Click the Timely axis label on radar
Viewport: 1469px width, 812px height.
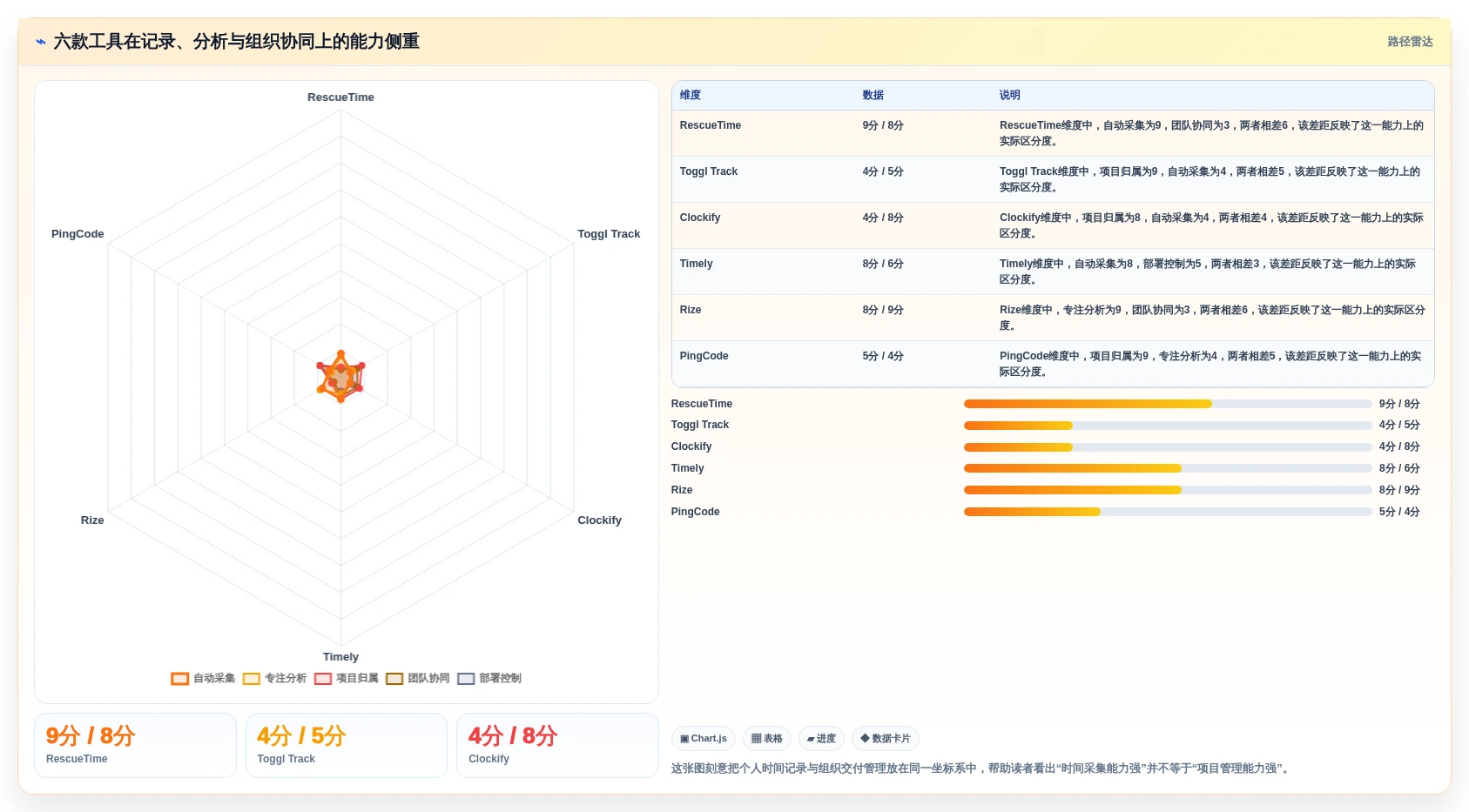tap(340, 657)
